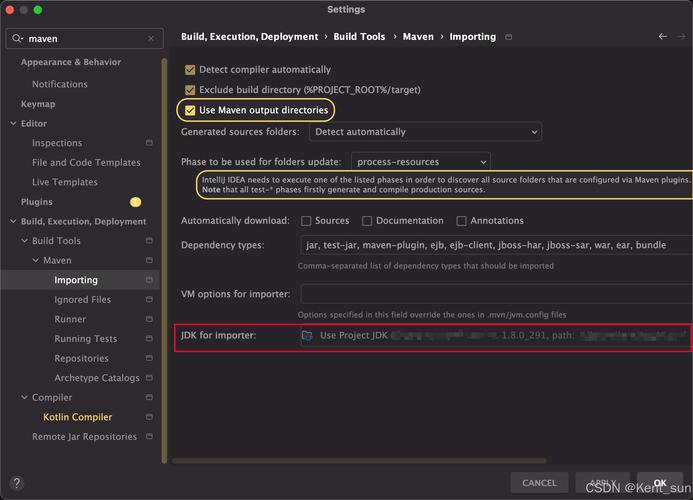Image resolution: width=693 pixels, height=500 pixels.
Task: Click the clear search X icon
Action: tap(152, 39)
